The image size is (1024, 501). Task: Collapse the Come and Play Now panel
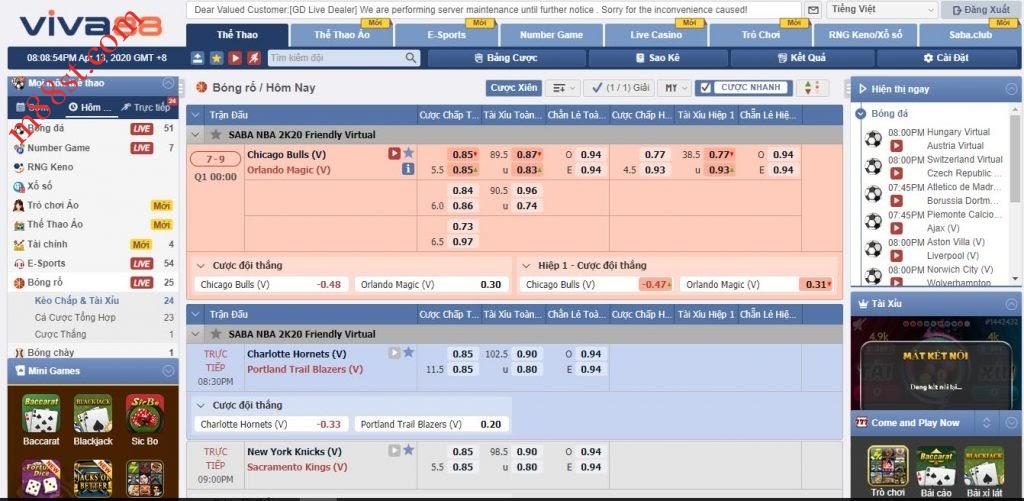point(1012,423)
